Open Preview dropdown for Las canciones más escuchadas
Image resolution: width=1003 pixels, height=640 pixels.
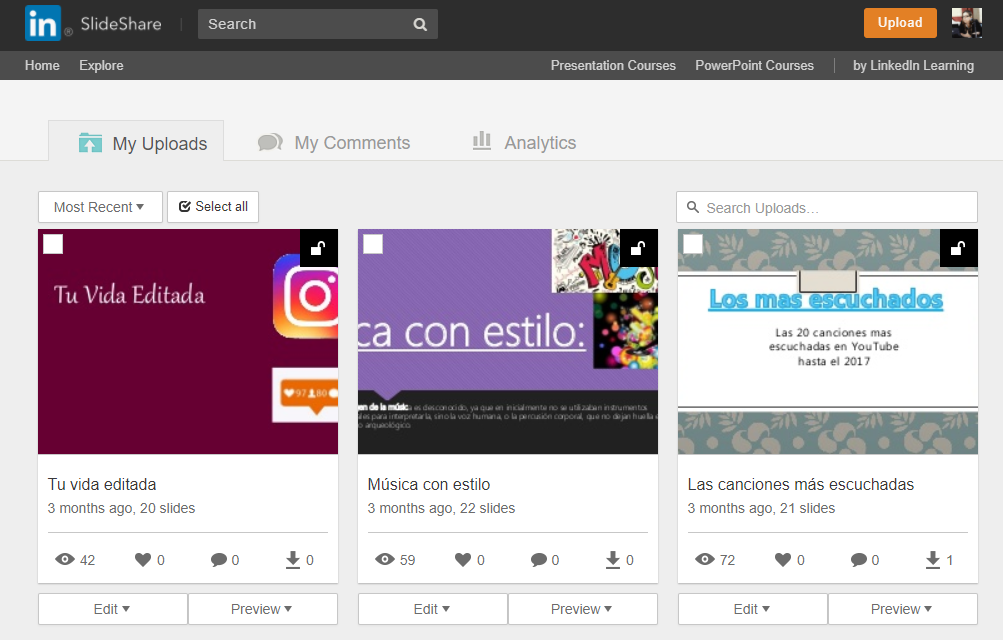point(902,609)
